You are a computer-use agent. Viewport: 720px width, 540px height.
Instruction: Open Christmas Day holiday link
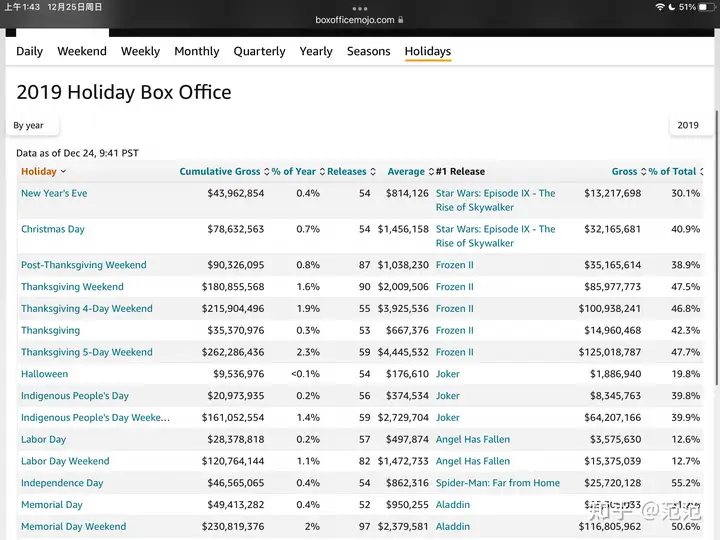click(x=53, y=229)
